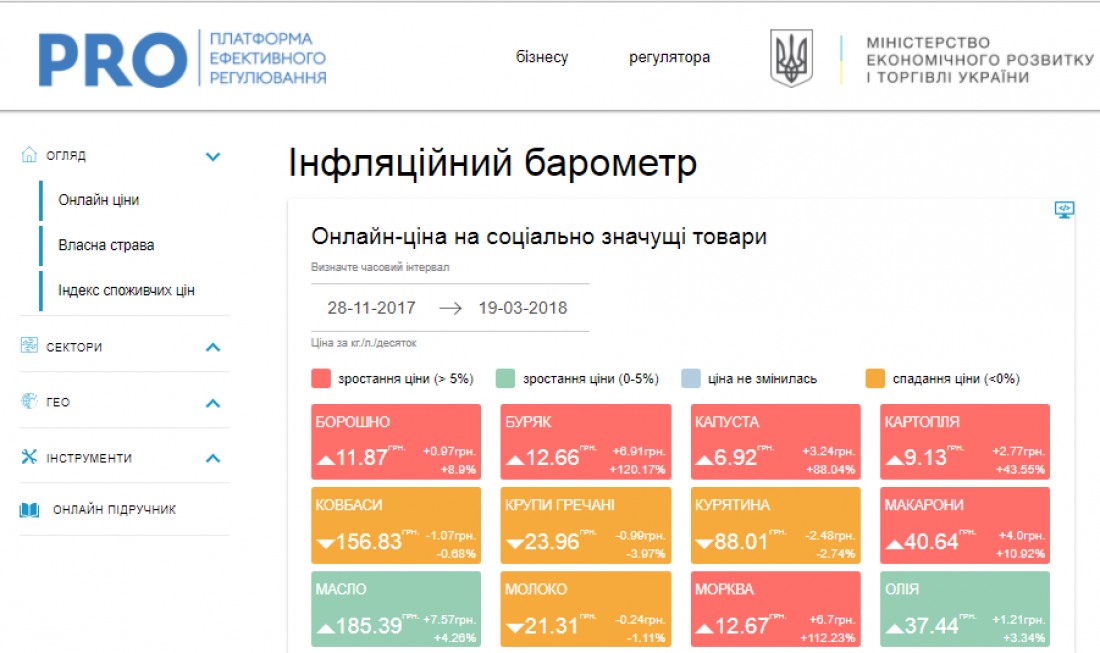The image size is (1100, 653).
Task: Click the globe icon beside ГЕО
Action: point(29,402)
